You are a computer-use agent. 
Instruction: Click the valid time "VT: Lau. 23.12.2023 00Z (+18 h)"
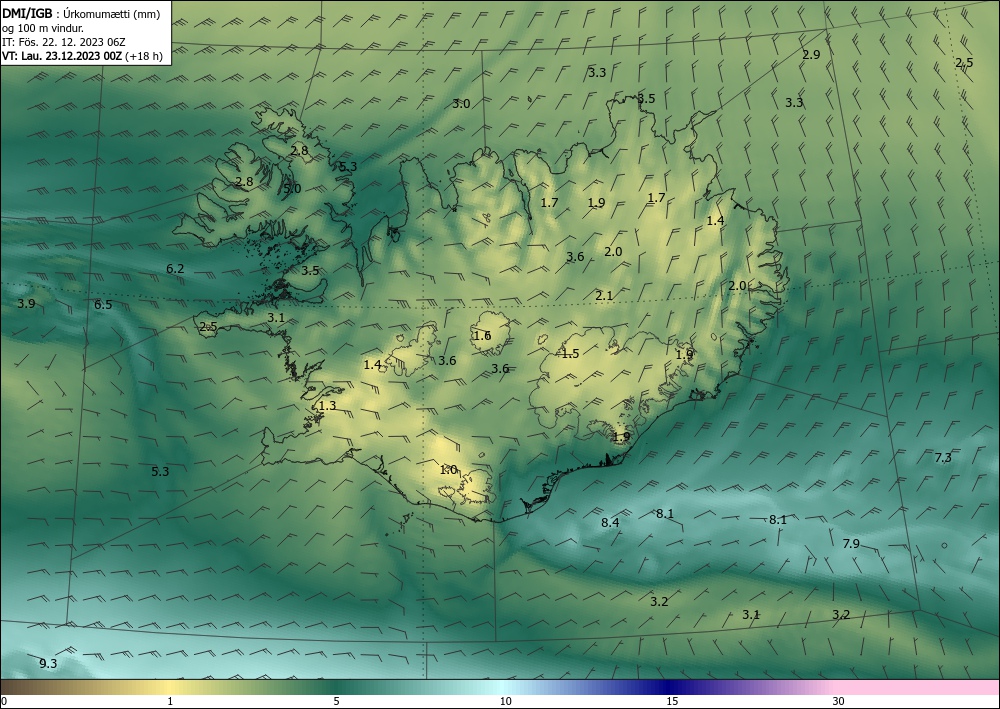click(x=82, y=56)
